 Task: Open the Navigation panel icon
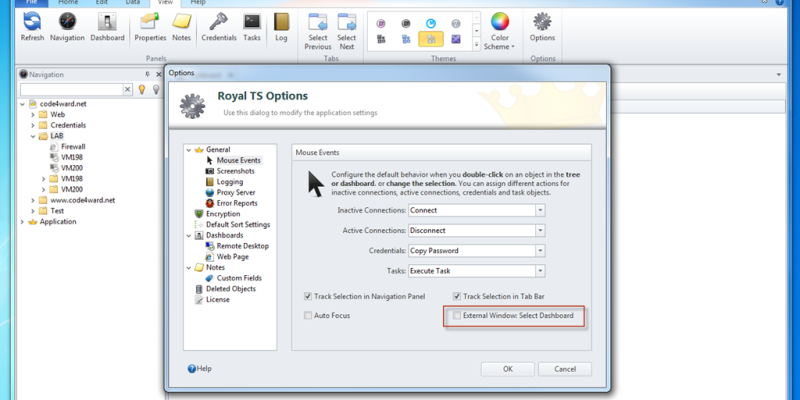(67, 22)
